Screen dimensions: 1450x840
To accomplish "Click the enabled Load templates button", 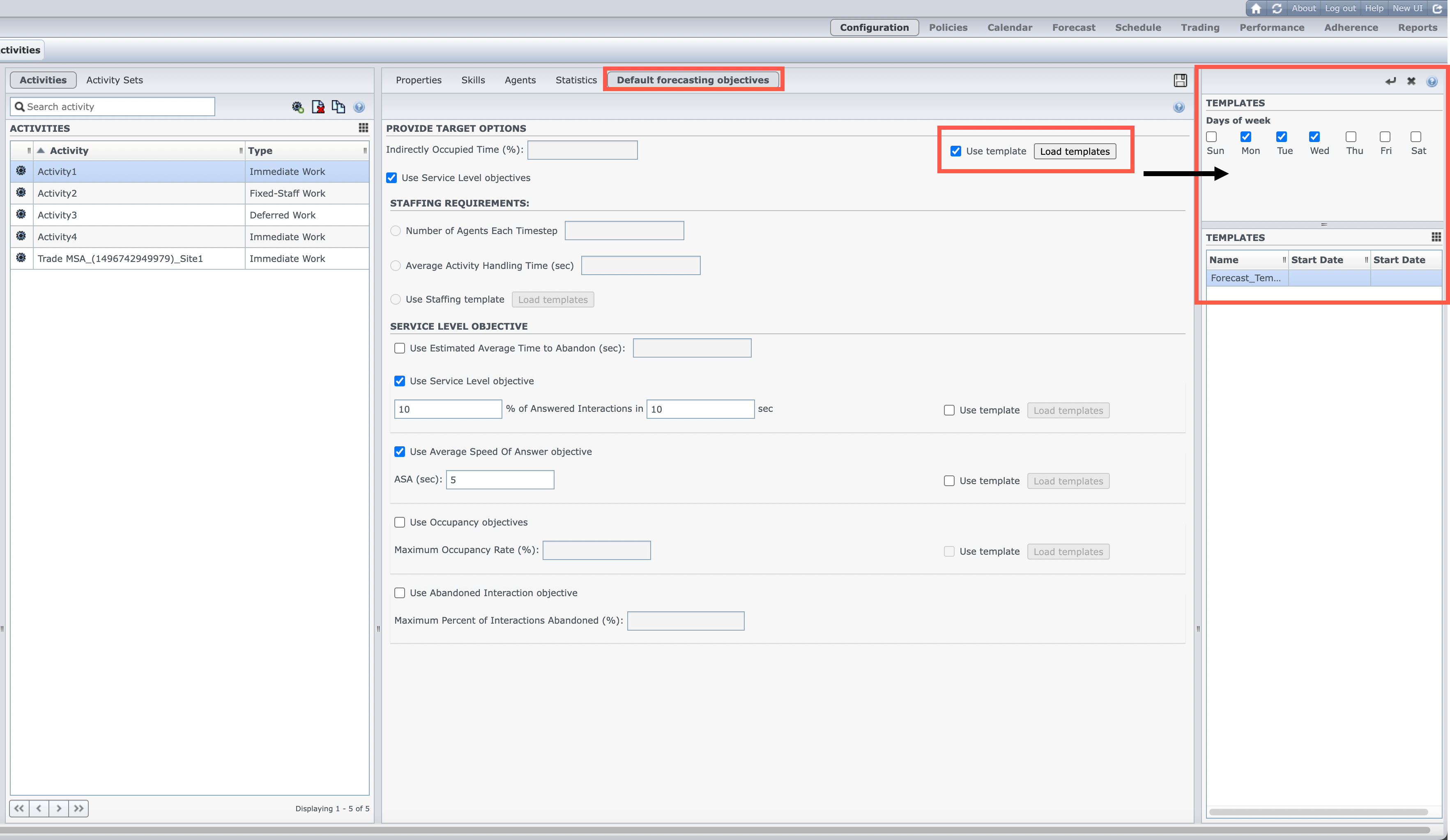I will [x=1074, y=151].
